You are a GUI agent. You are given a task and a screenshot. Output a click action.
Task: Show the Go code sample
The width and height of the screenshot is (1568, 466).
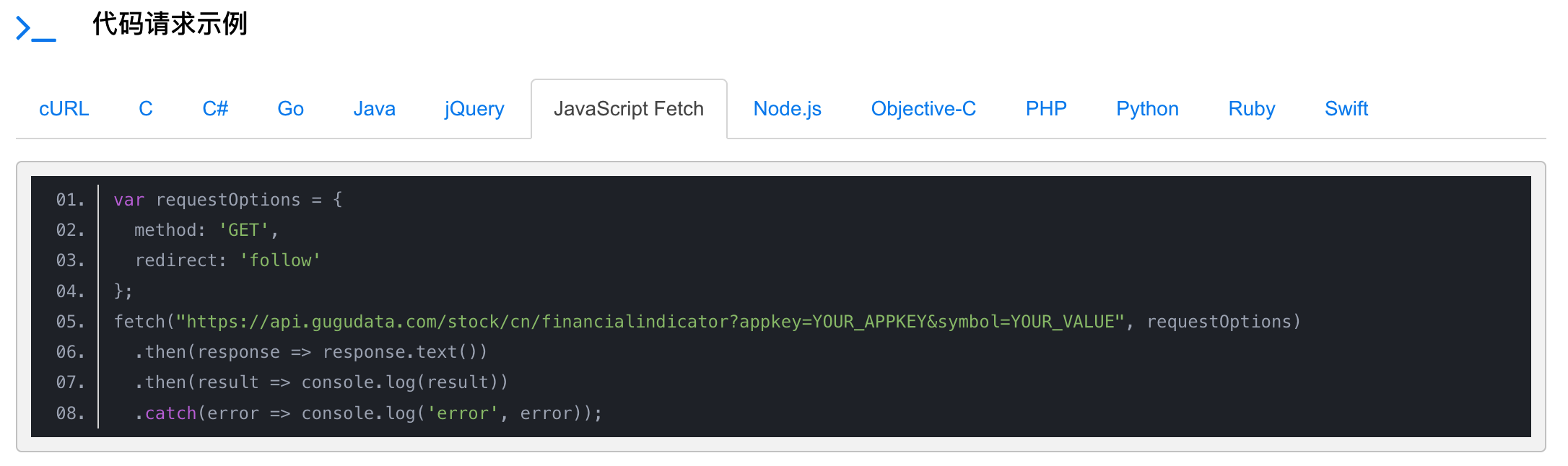pyautogui.click(x=291, y=109)
